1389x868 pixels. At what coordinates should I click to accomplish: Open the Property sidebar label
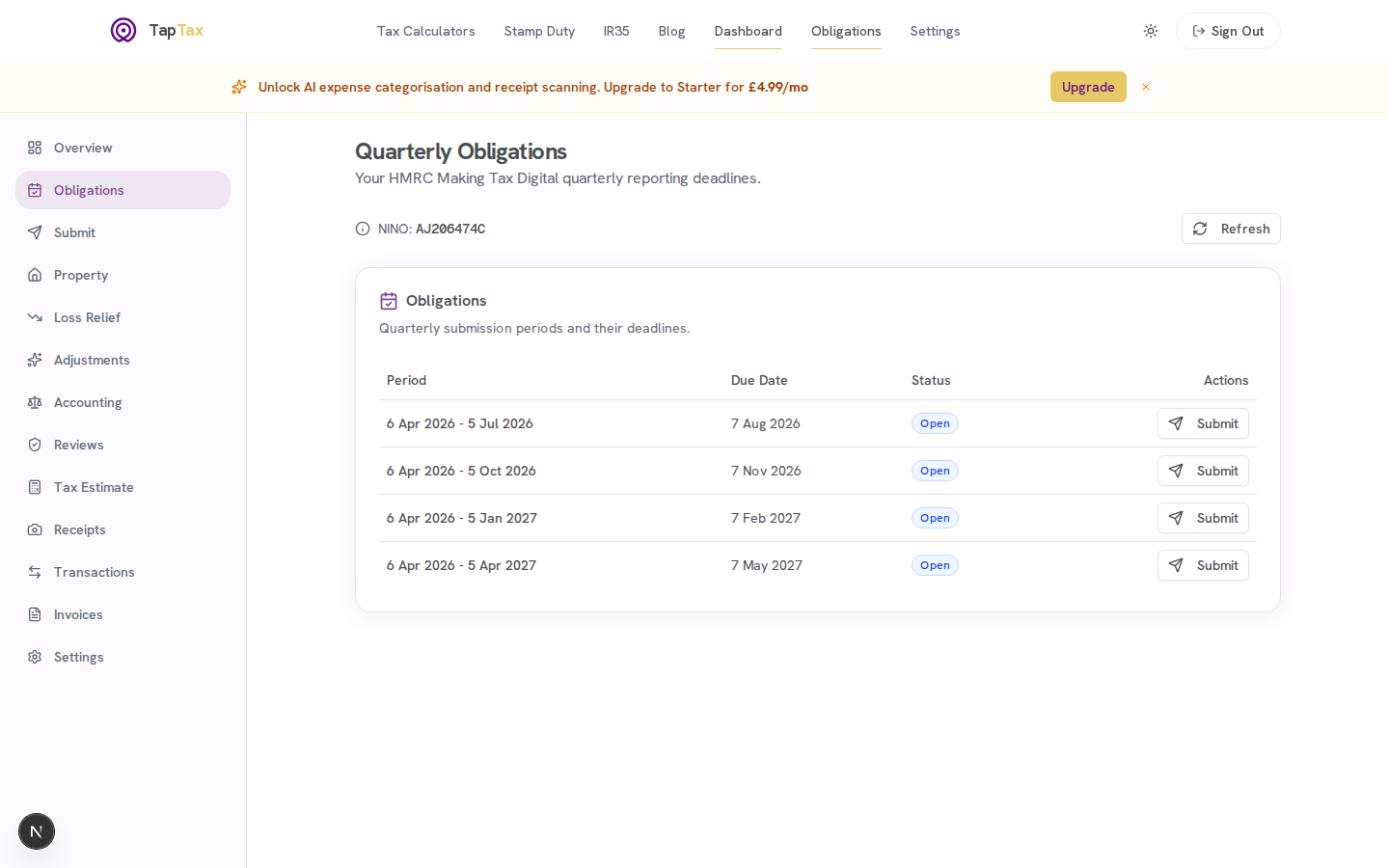pyautogui.click(x=81, y=275)
